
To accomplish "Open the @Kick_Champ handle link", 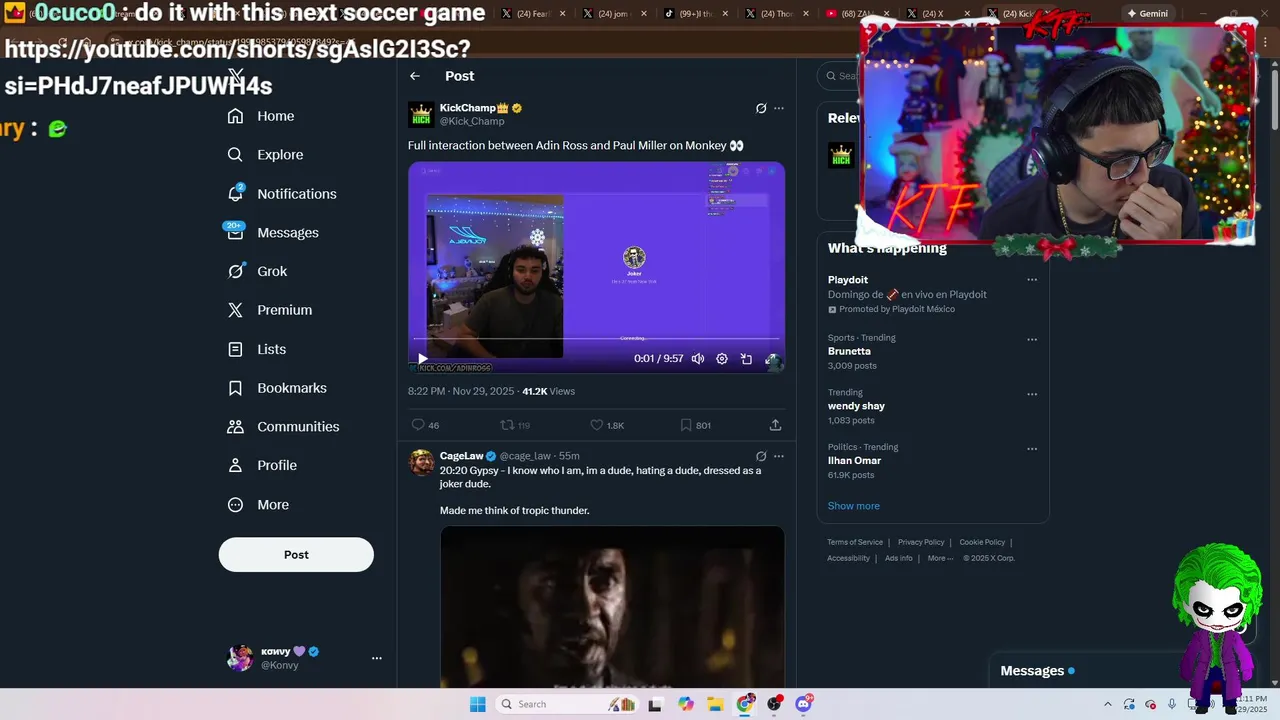I will click(x=472, y=121).
